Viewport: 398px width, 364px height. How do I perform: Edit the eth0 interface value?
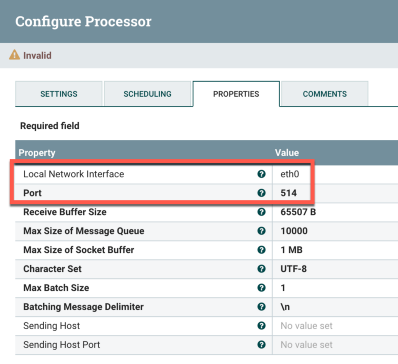[x=290, y=174]
